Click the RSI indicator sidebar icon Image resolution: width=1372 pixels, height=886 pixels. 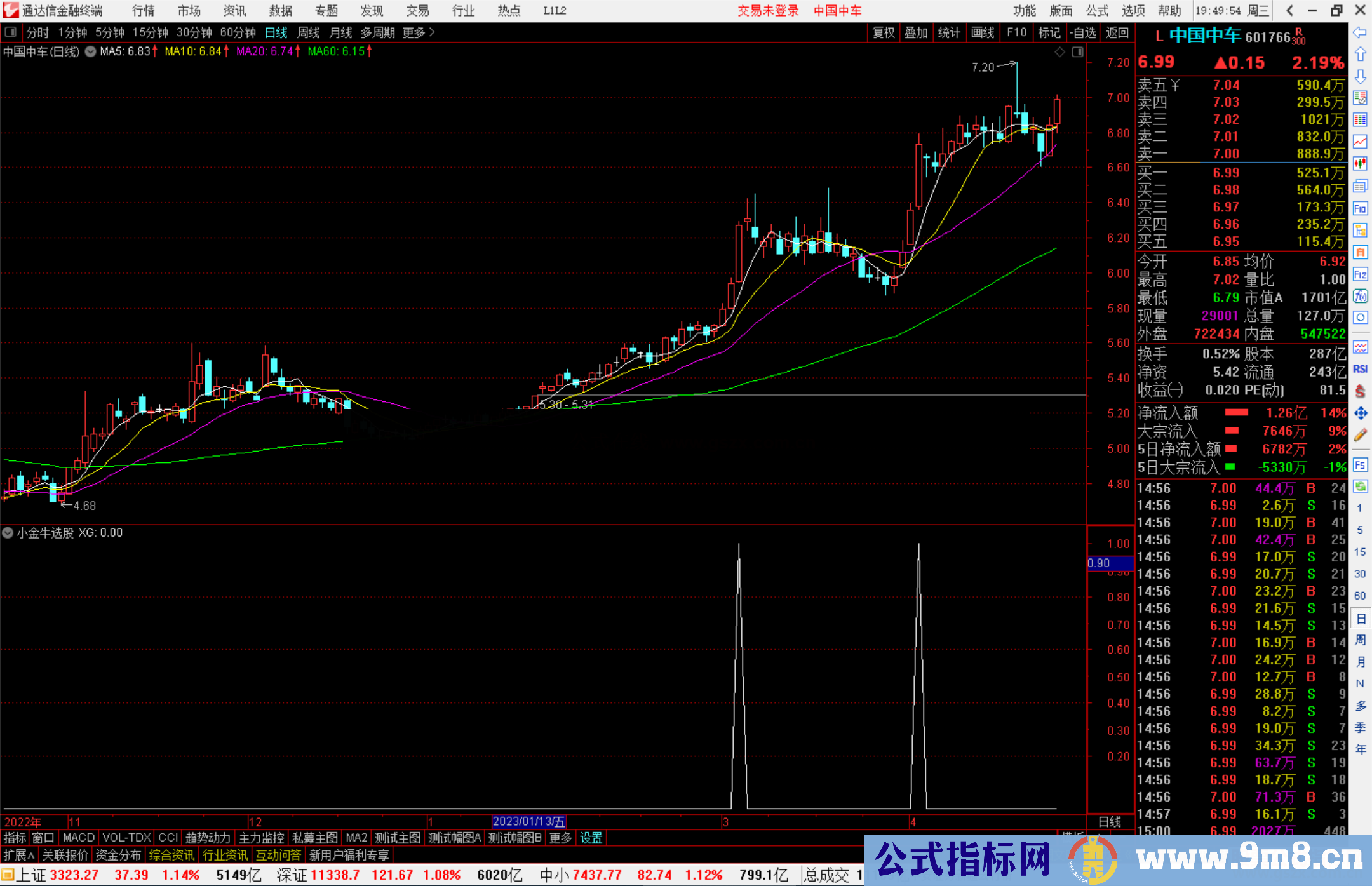click(1360, 369)
